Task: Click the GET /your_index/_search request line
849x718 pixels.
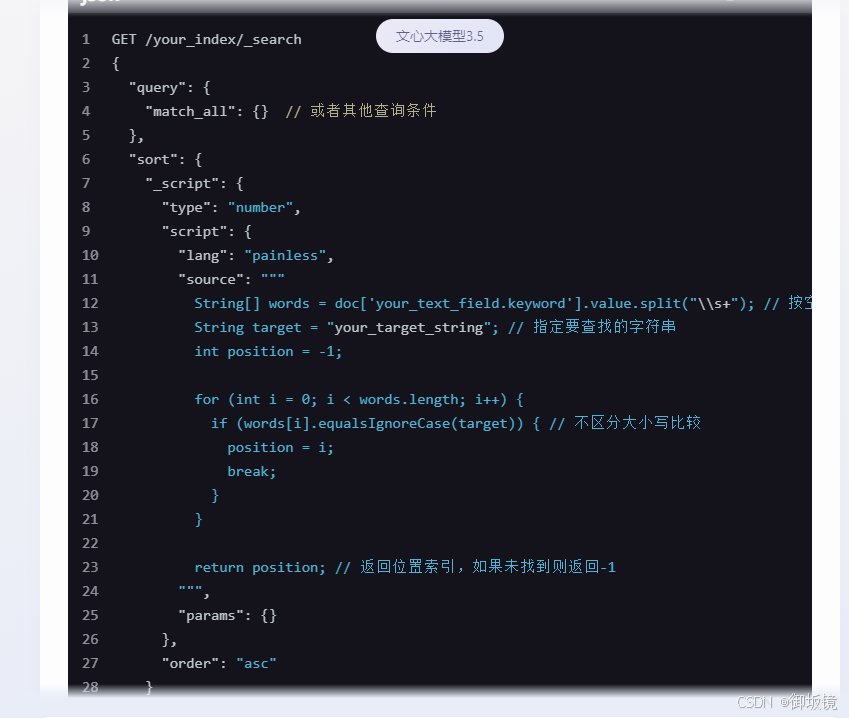Action: click(x=206, y=40)
